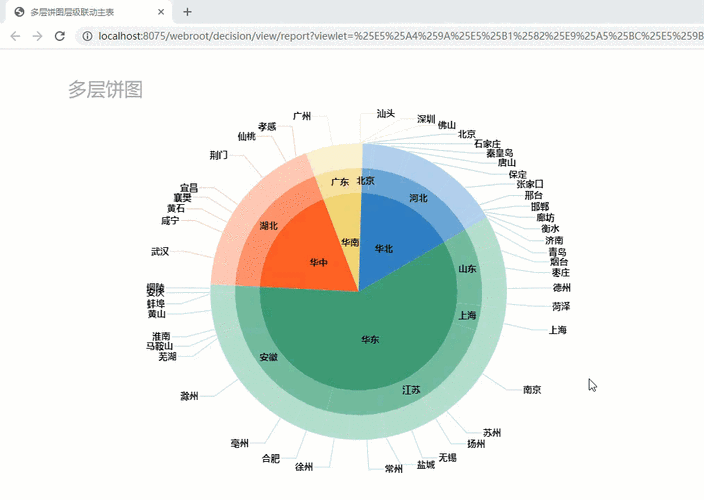Image resolution: width=704 pixels, height=500 pixels.
Task: Click the 秦皇岛 city label
Action: (500, 153)
